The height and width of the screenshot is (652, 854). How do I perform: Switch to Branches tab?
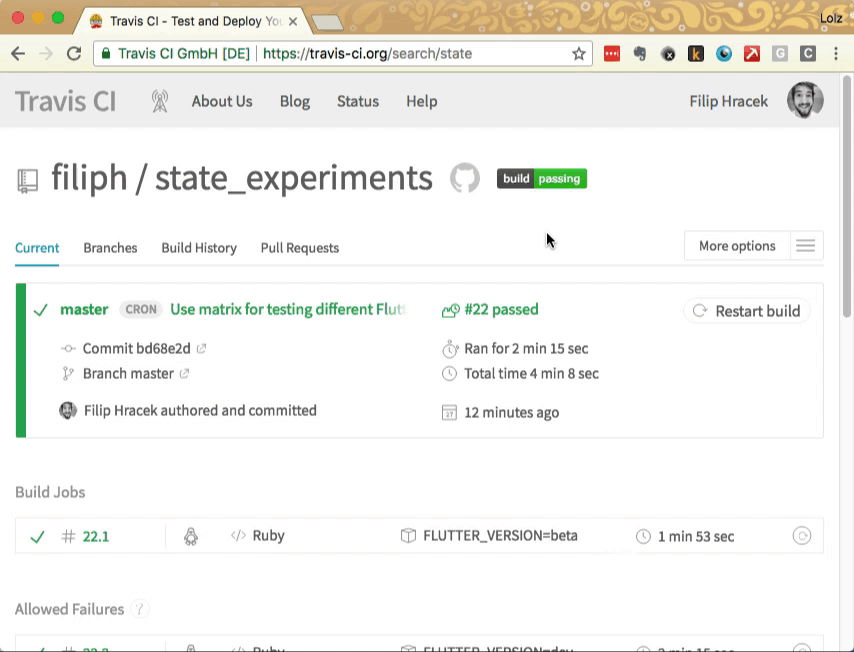(x=110, y=248)
